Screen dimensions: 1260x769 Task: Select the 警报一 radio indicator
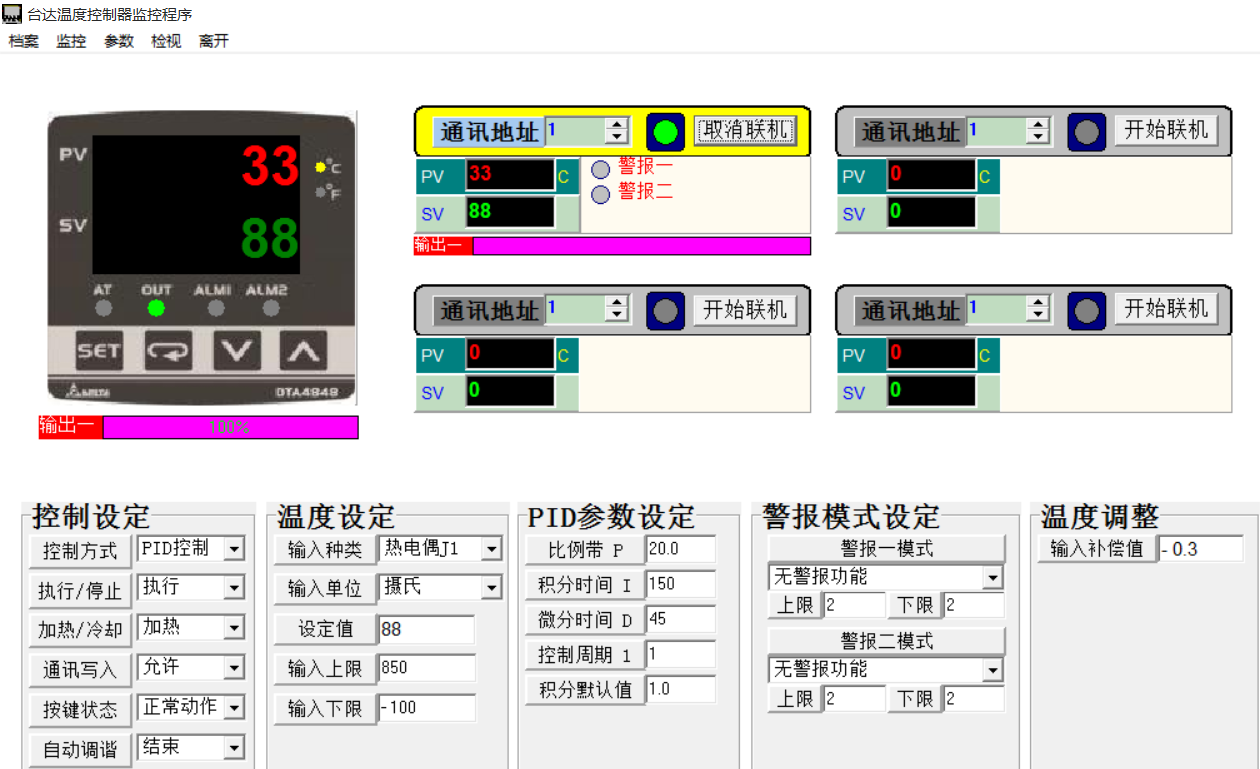click(601, 169)
